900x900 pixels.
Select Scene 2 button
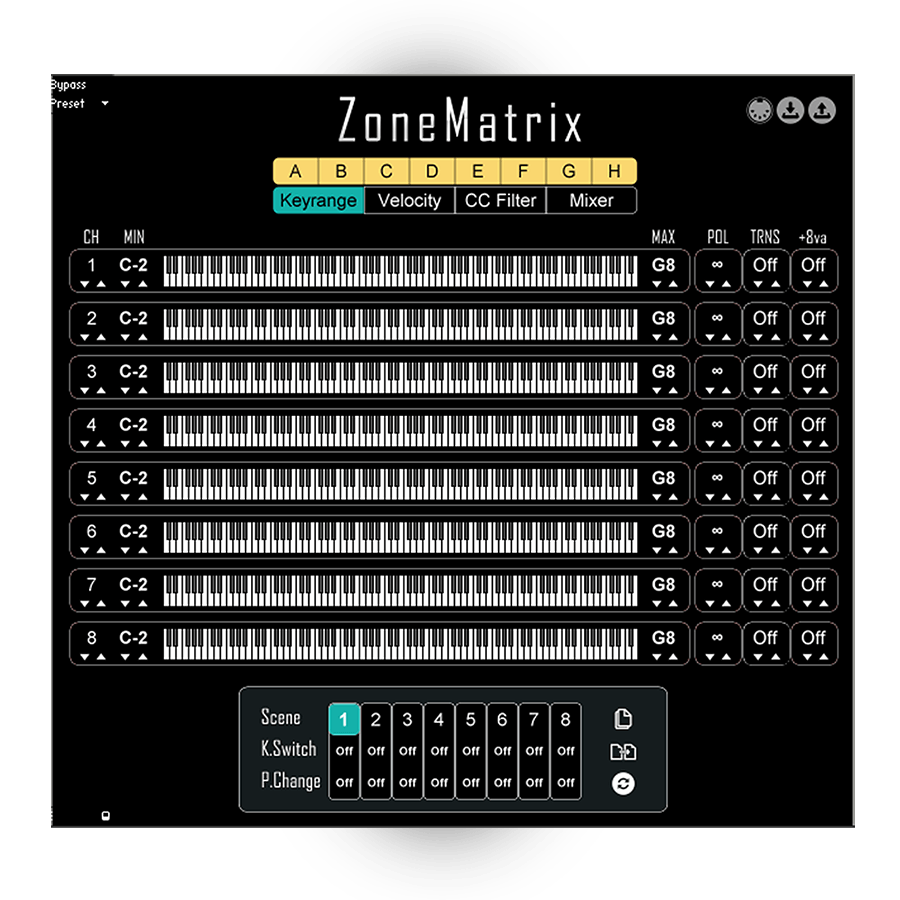tap(376, 719)
